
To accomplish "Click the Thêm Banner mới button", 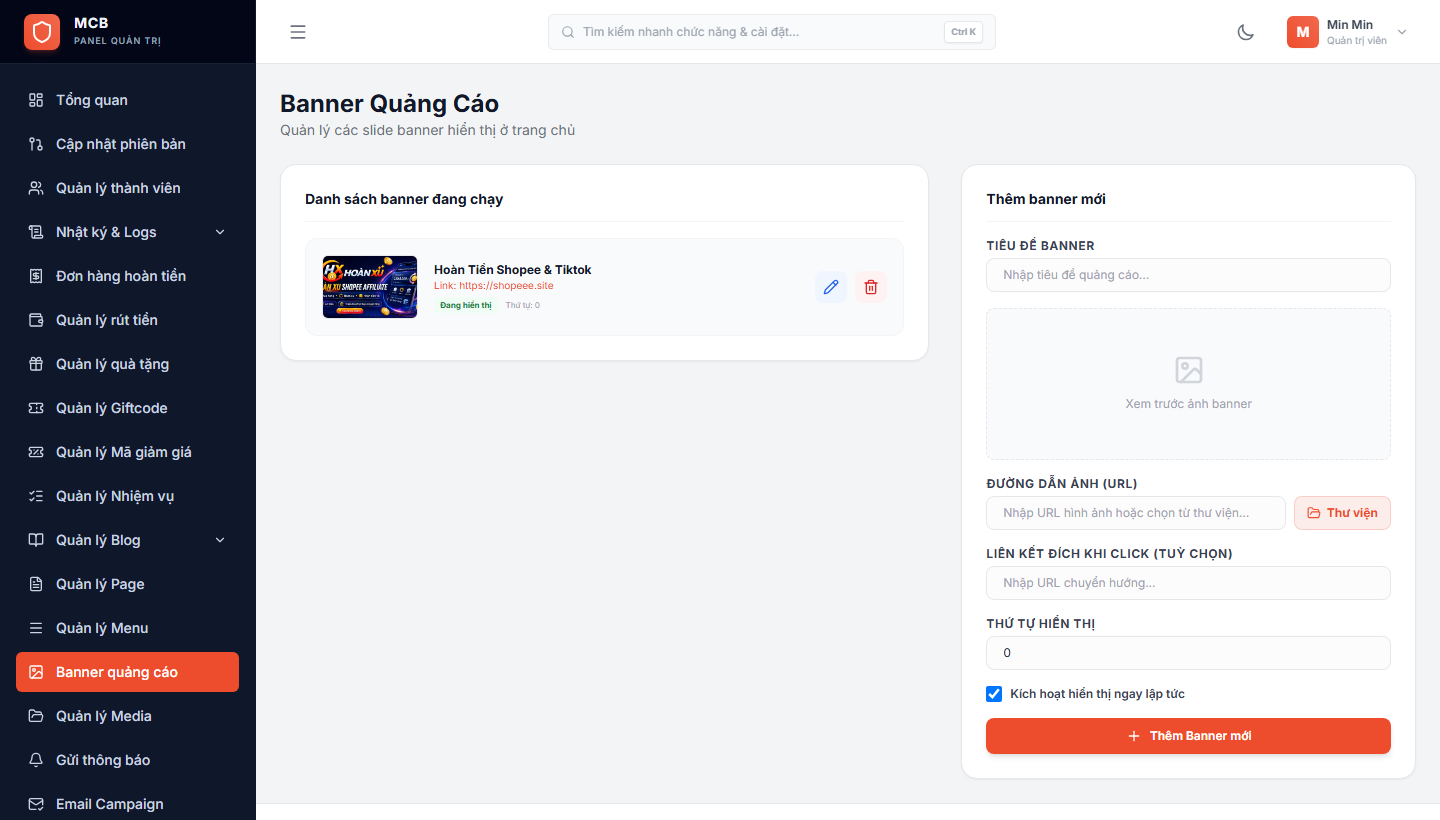I will 1188,736.
